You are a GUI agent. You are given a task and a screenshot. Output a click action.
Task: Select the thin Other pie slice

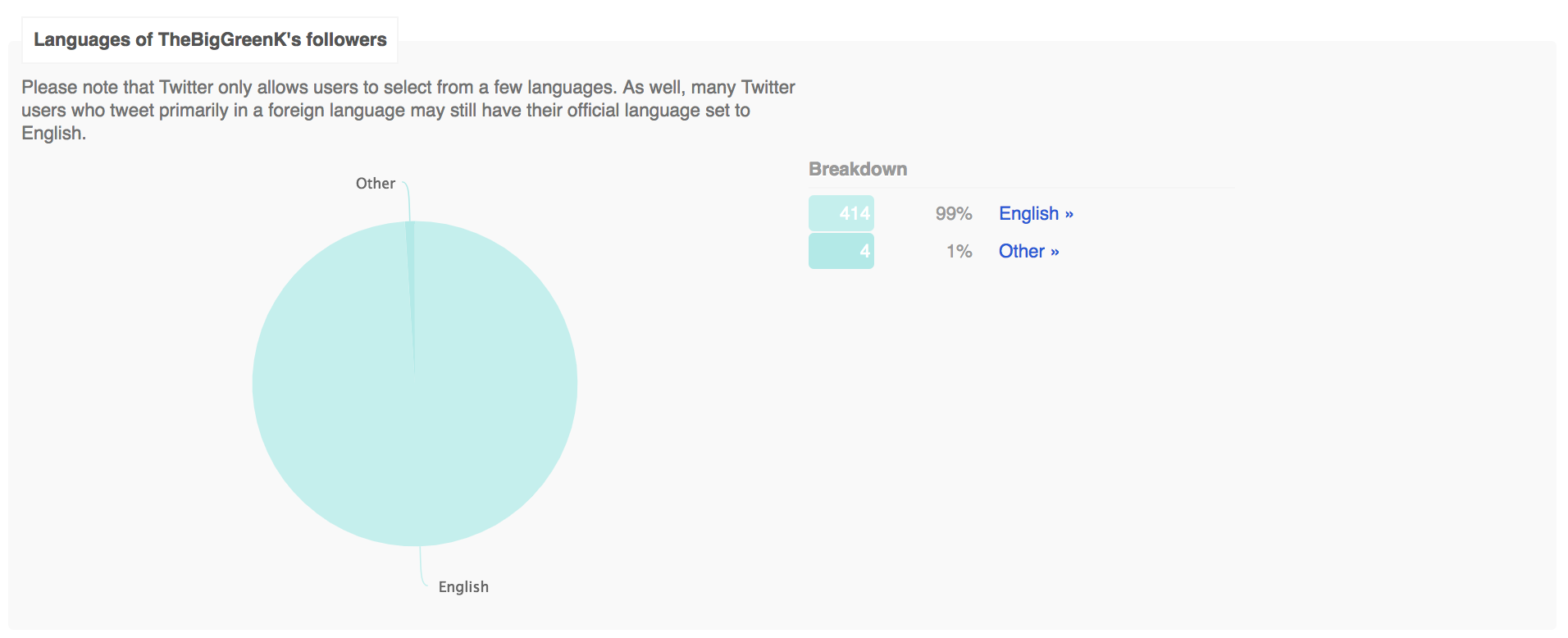pyautogui.click(x=410, y=271)
